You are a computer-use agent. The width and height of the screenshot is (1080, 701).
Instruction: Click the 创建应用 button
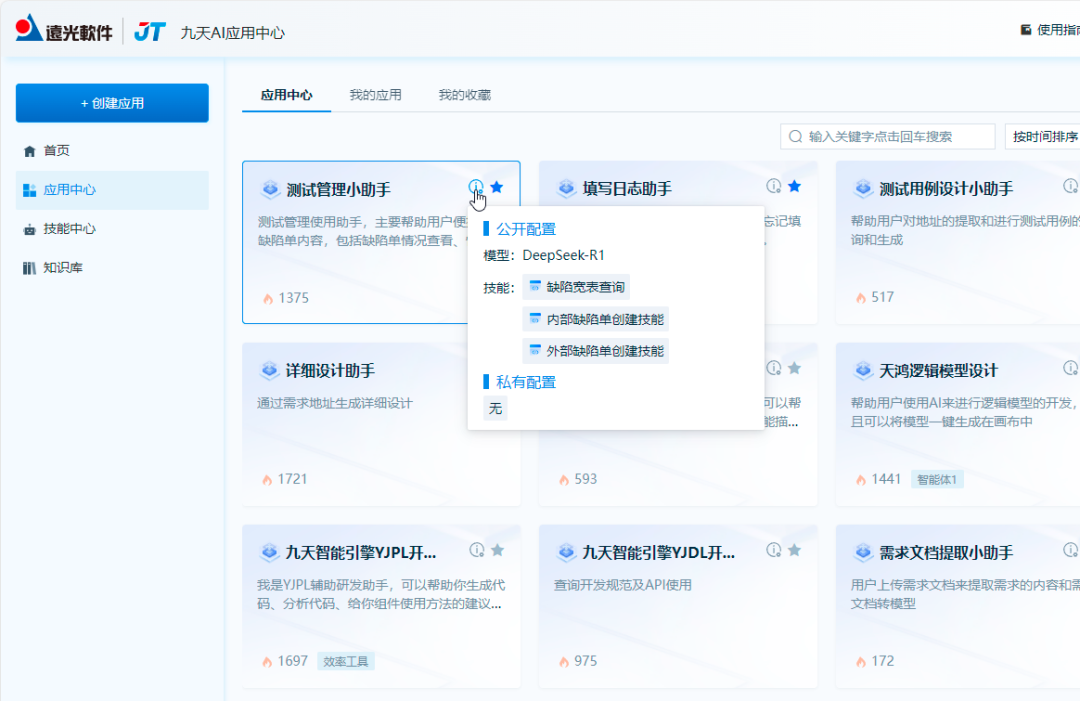pos(112,103)
